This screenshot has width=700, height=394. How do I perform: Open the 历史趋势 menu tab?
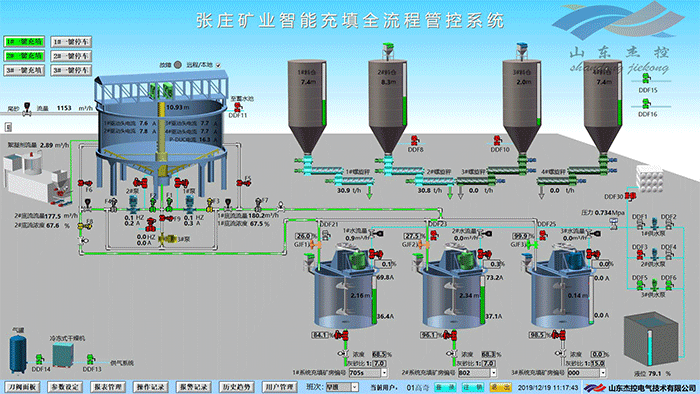click(x=237, y=387)
